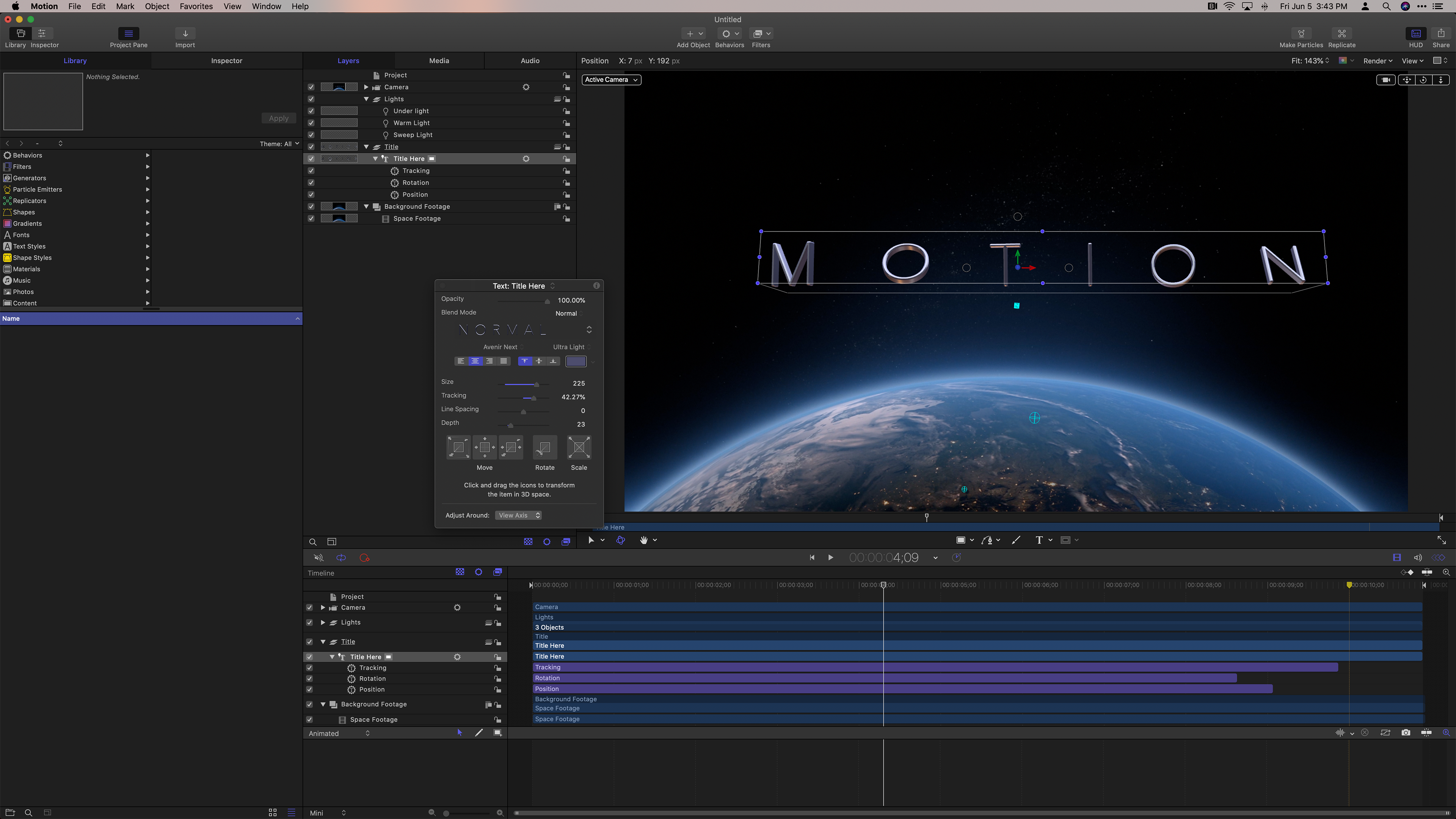This screenshot has height=819, width=1456.
Task: Open the Adjust Around View Axis dropdown
Action: [x=518, y=516]
